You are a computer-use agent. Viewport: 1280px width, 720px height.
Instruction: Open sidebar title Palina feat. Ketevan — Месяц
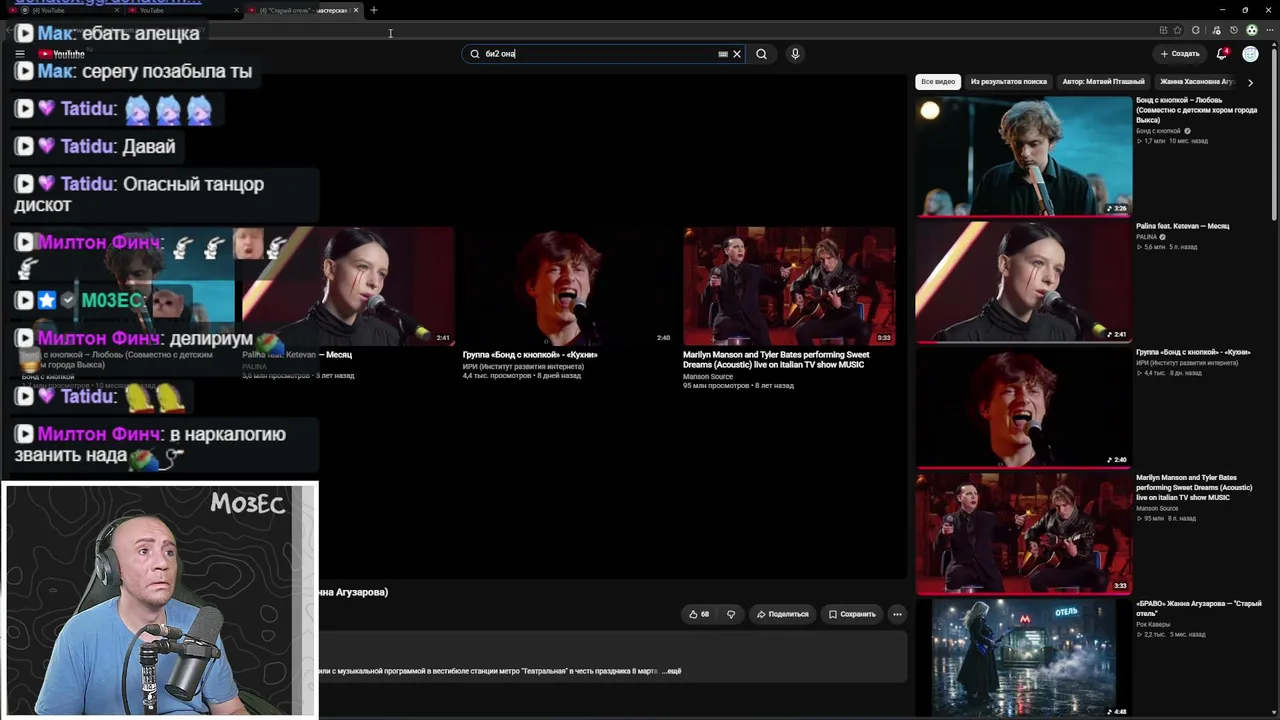pos(1182,226)
